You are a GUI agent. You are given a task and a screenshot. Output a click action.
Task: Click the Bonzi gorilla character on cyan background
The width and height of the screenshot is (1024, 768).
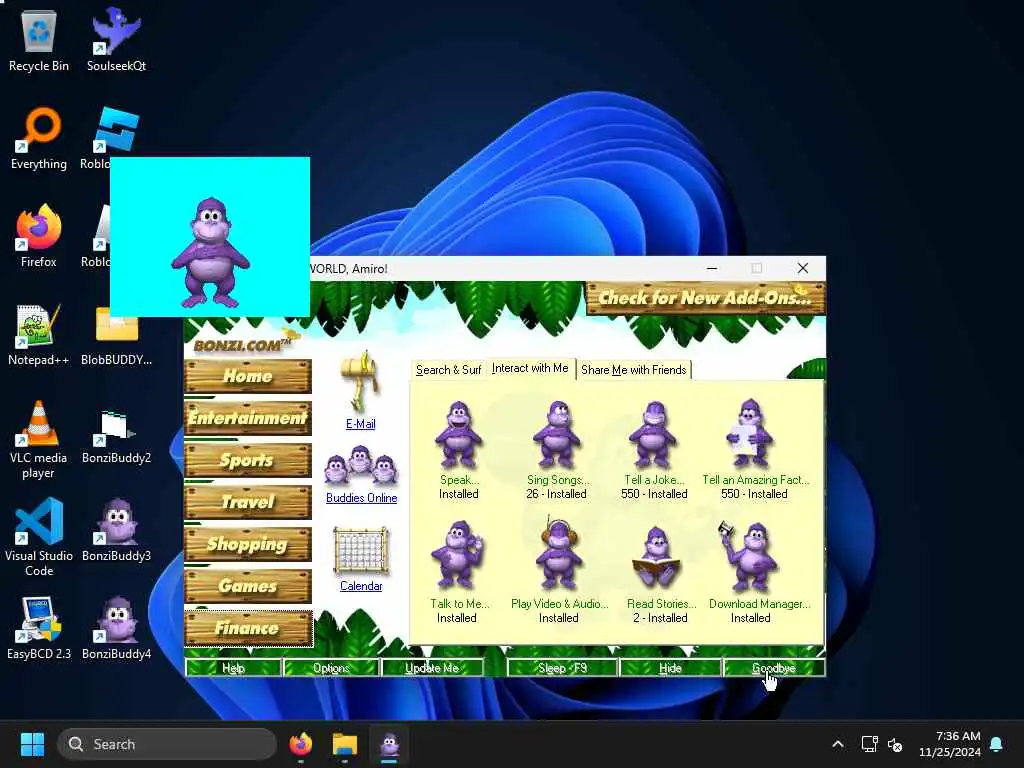tap(210, 252)
